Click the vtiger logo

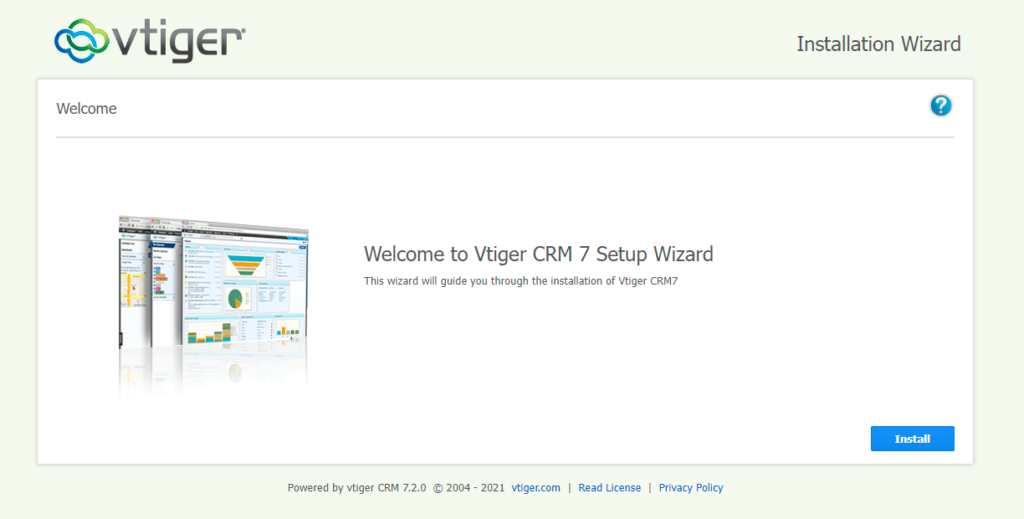150,40
